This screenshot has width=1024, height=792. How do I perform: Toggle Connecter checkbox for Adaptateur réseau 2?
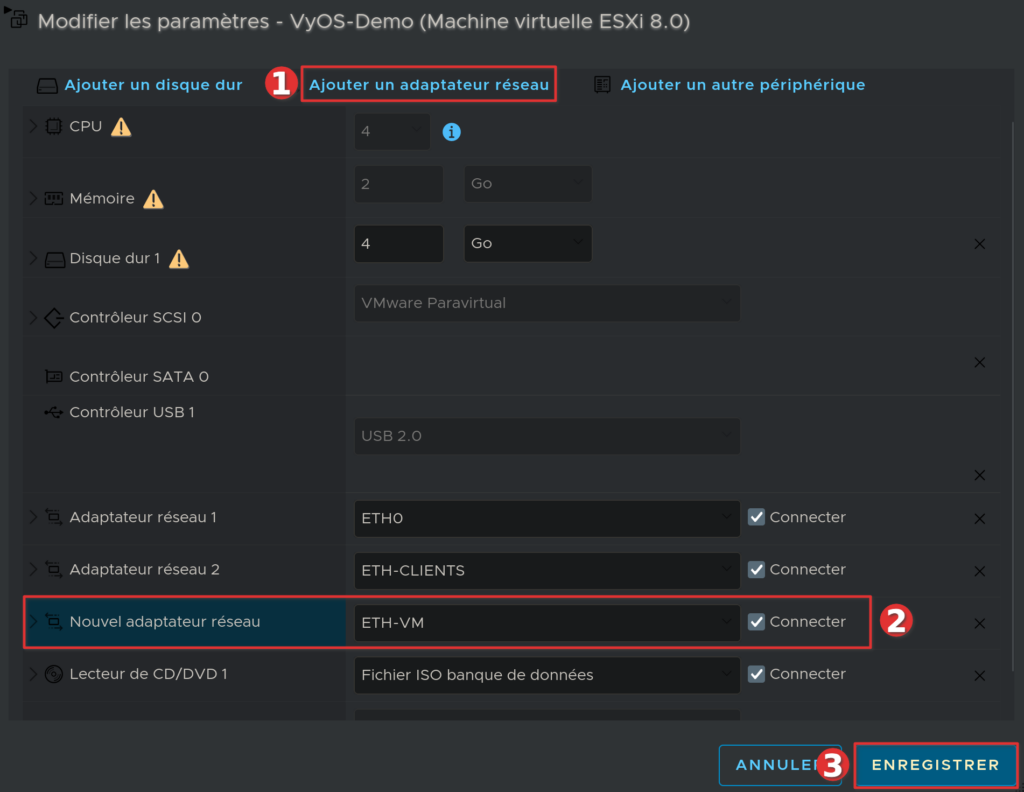click(757, 569)
